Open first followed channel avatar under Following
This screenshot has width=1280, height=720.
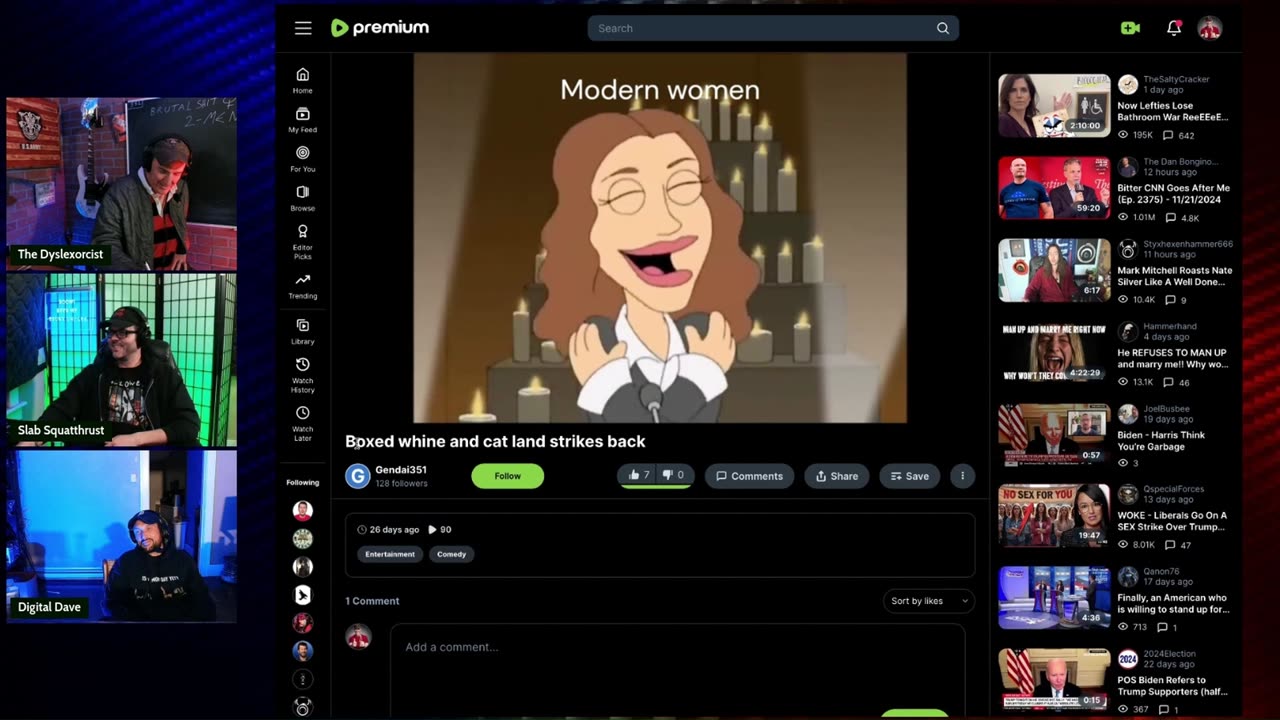coord(303,511)
